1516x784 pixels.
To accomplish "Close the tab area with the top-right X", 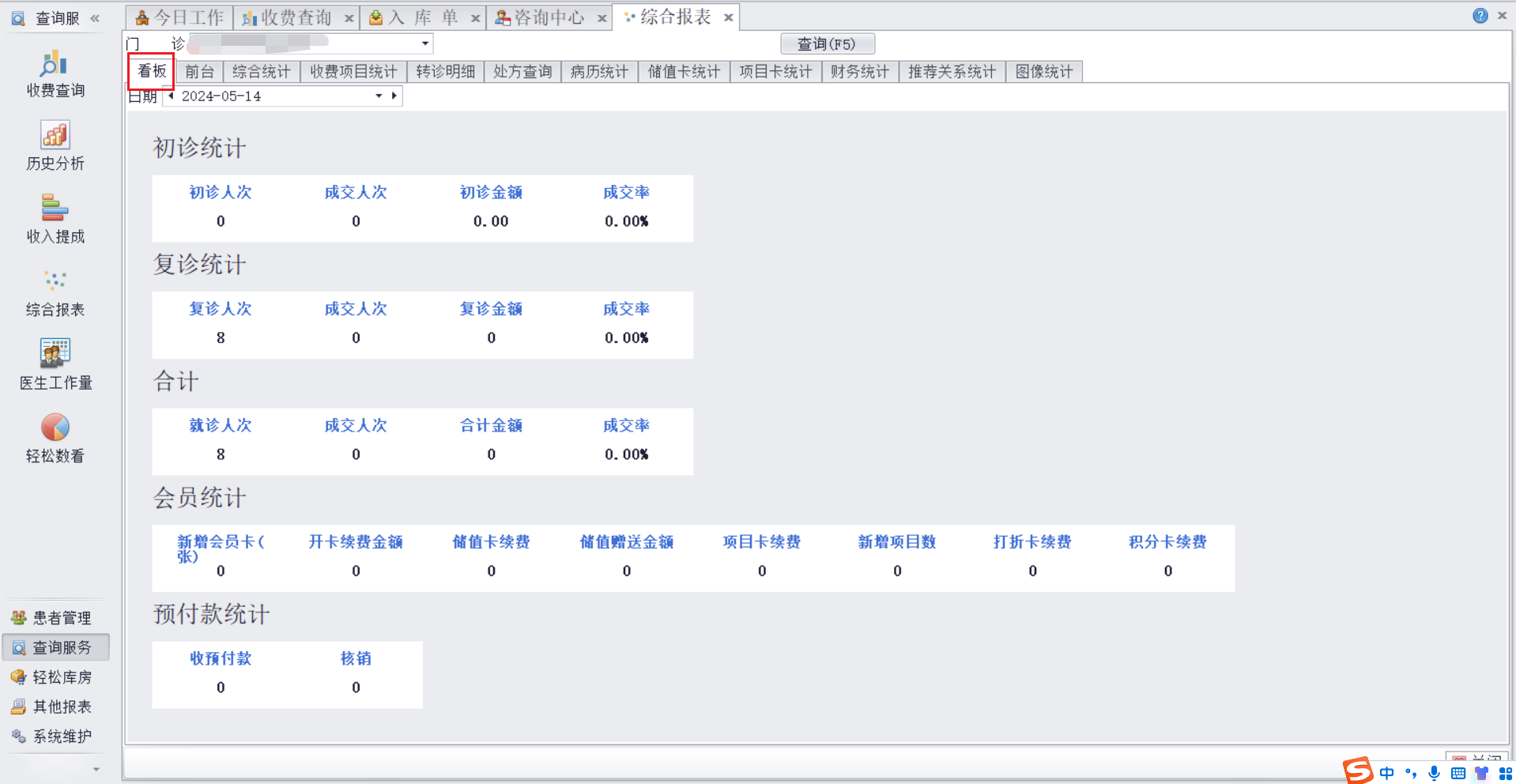I will [1502, 15].
